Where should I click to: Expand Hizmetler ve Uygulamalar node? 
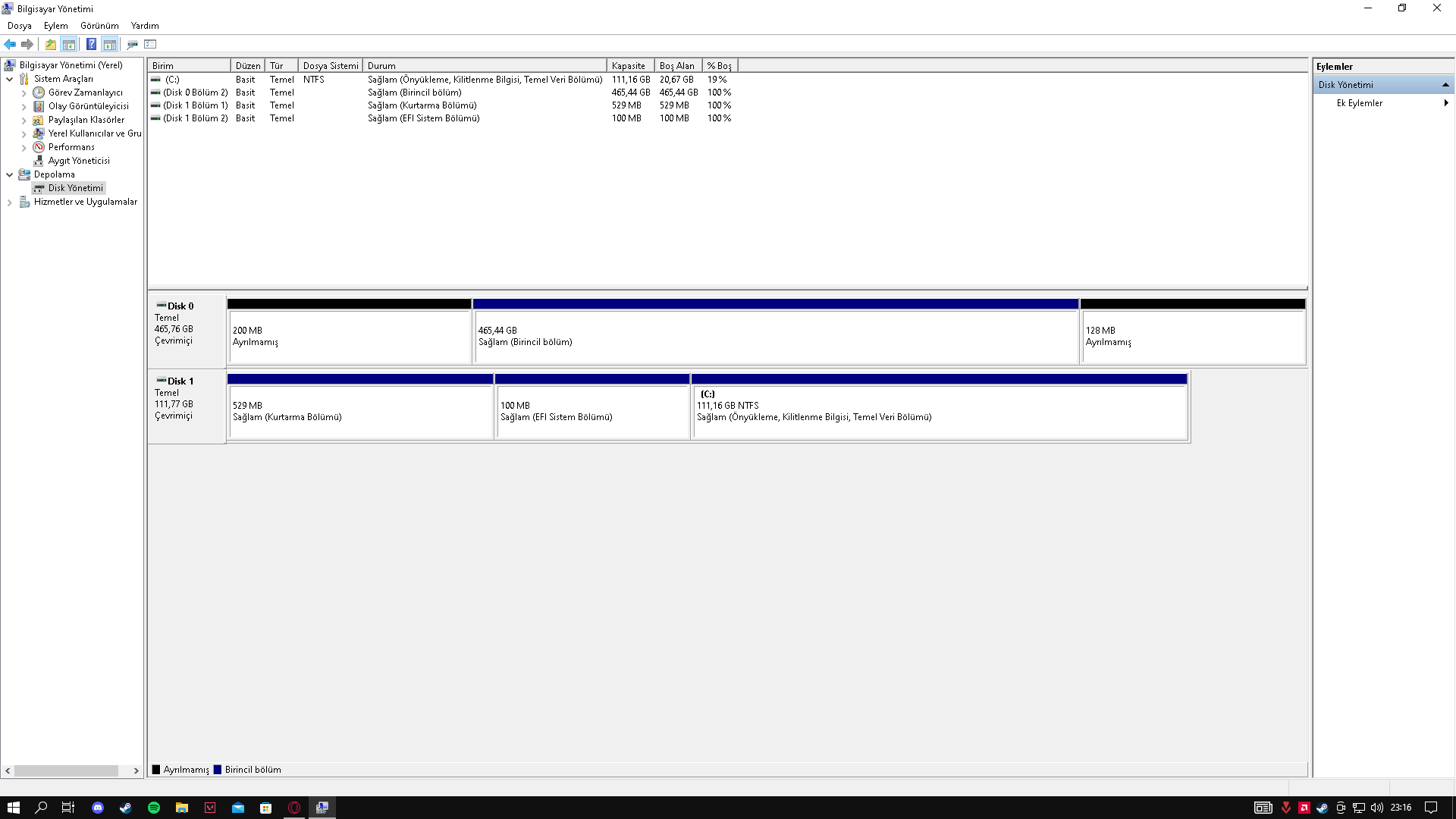[x=10, y=202]
